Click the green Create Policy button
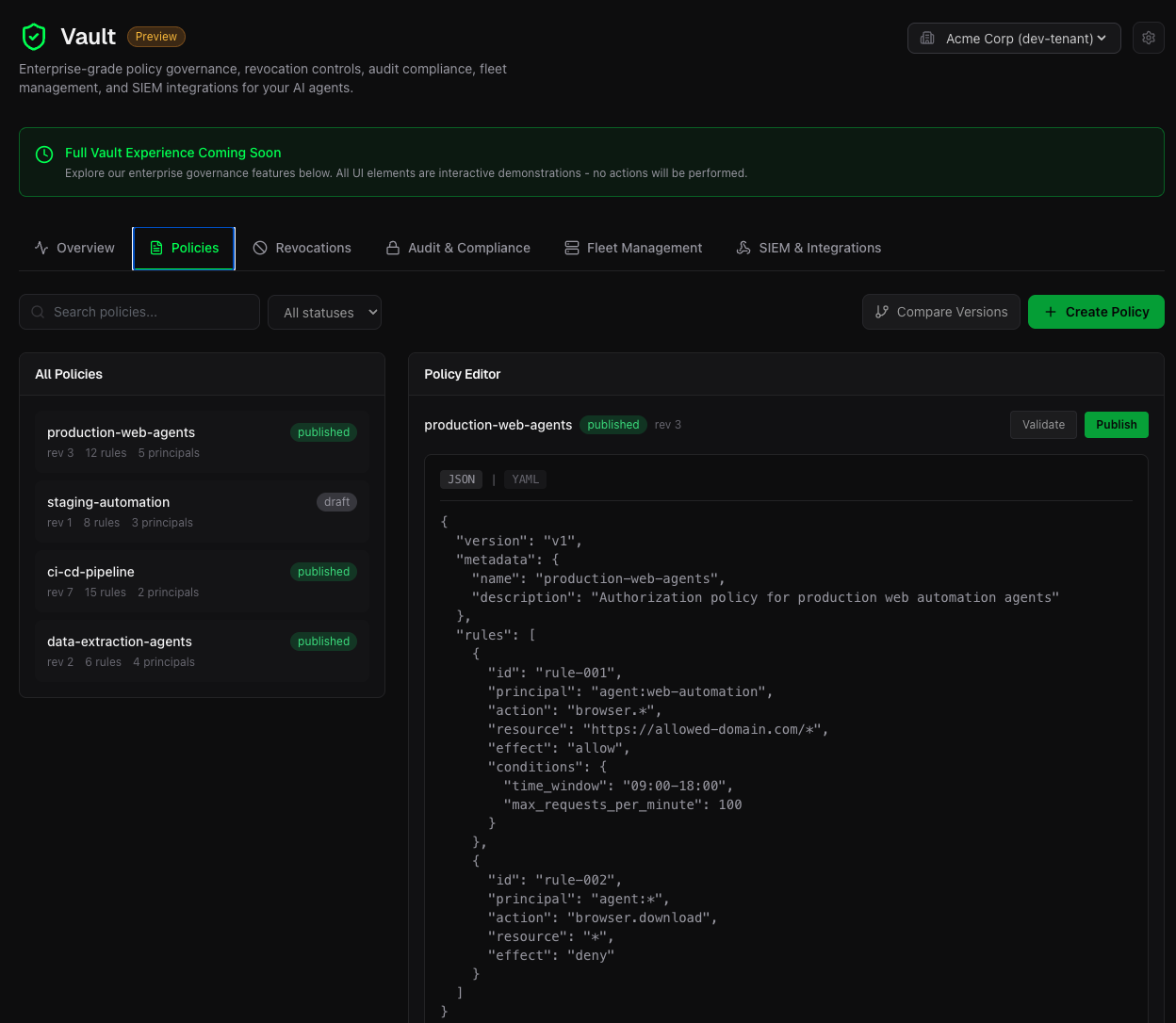The image size is (1176, 1023). 1095,312
